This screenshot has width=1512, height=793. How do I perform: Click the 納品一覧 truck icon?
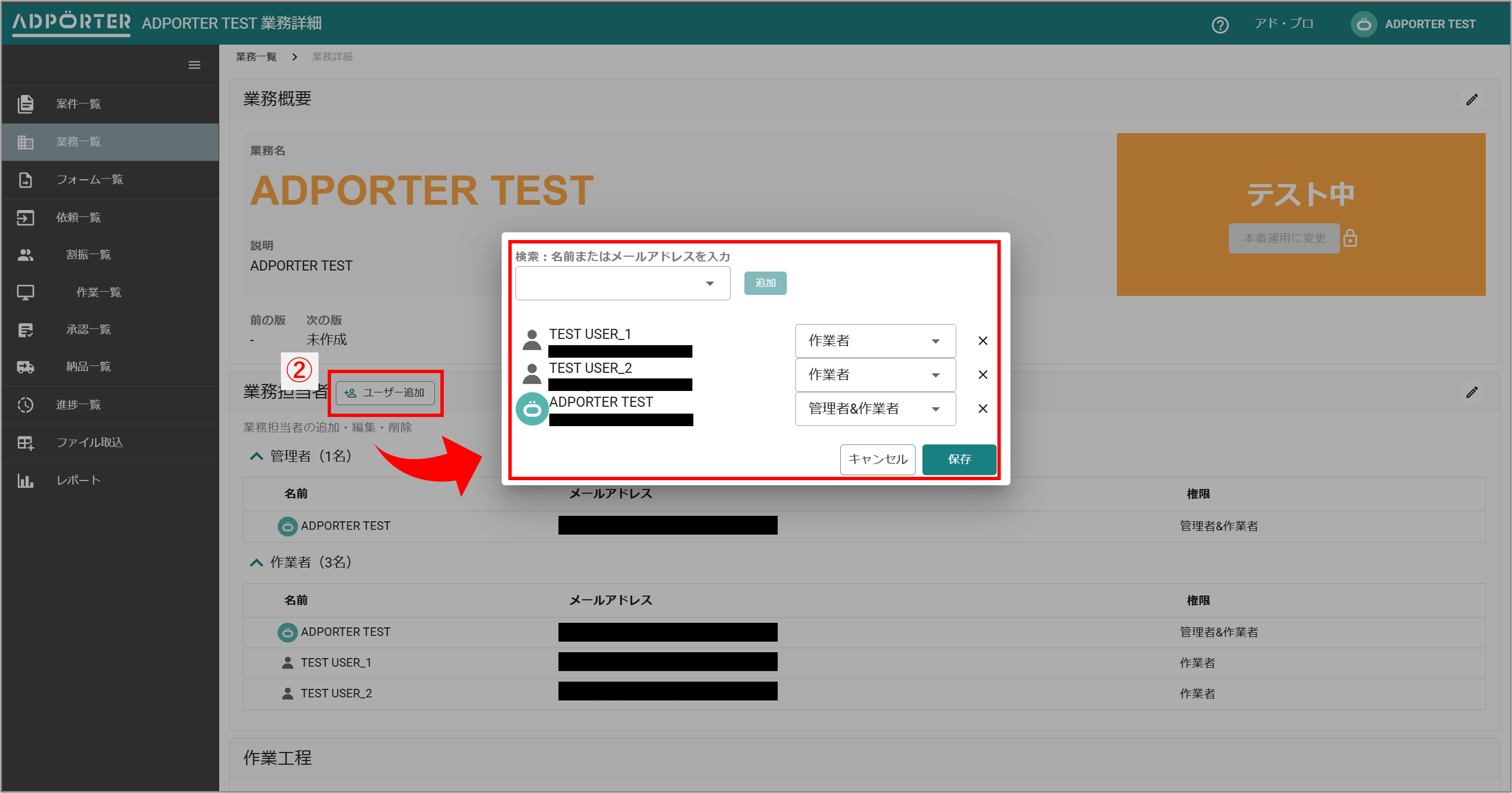coord(25,367)
